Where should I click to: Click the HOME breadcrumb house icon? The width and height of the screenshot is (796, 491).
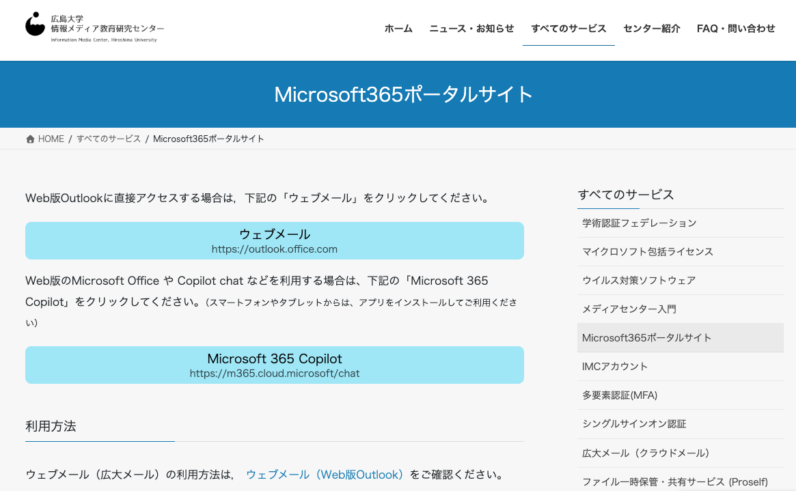(30, 139)
